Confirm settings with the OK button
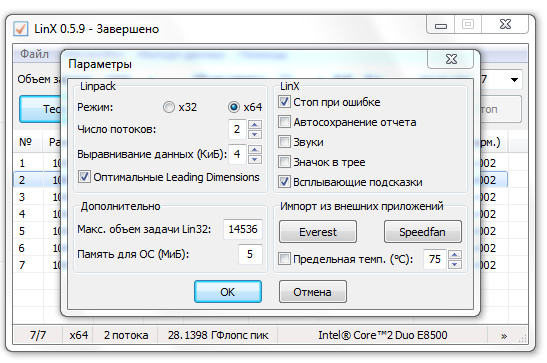The height and width of the screenshot is (363, 547). (x=228, y=292)
